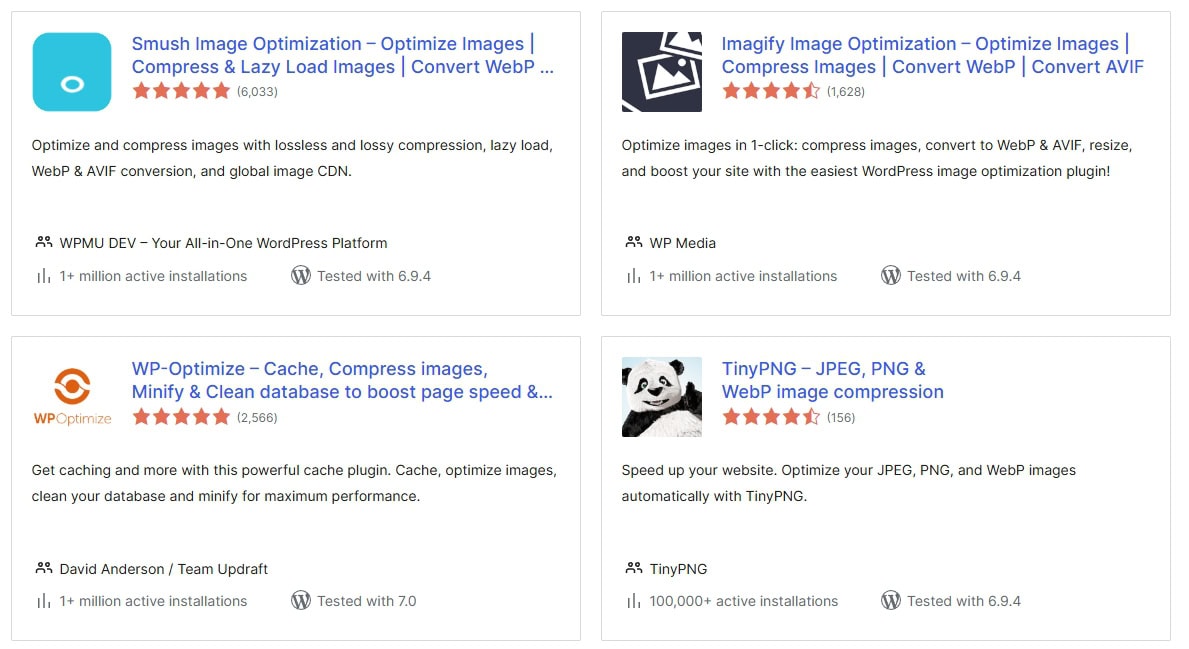The width and height of the screenshot is (1189, 649).
Task: Click the WordPress icon beside Smush's tested version
Action: tap(301, 275)
